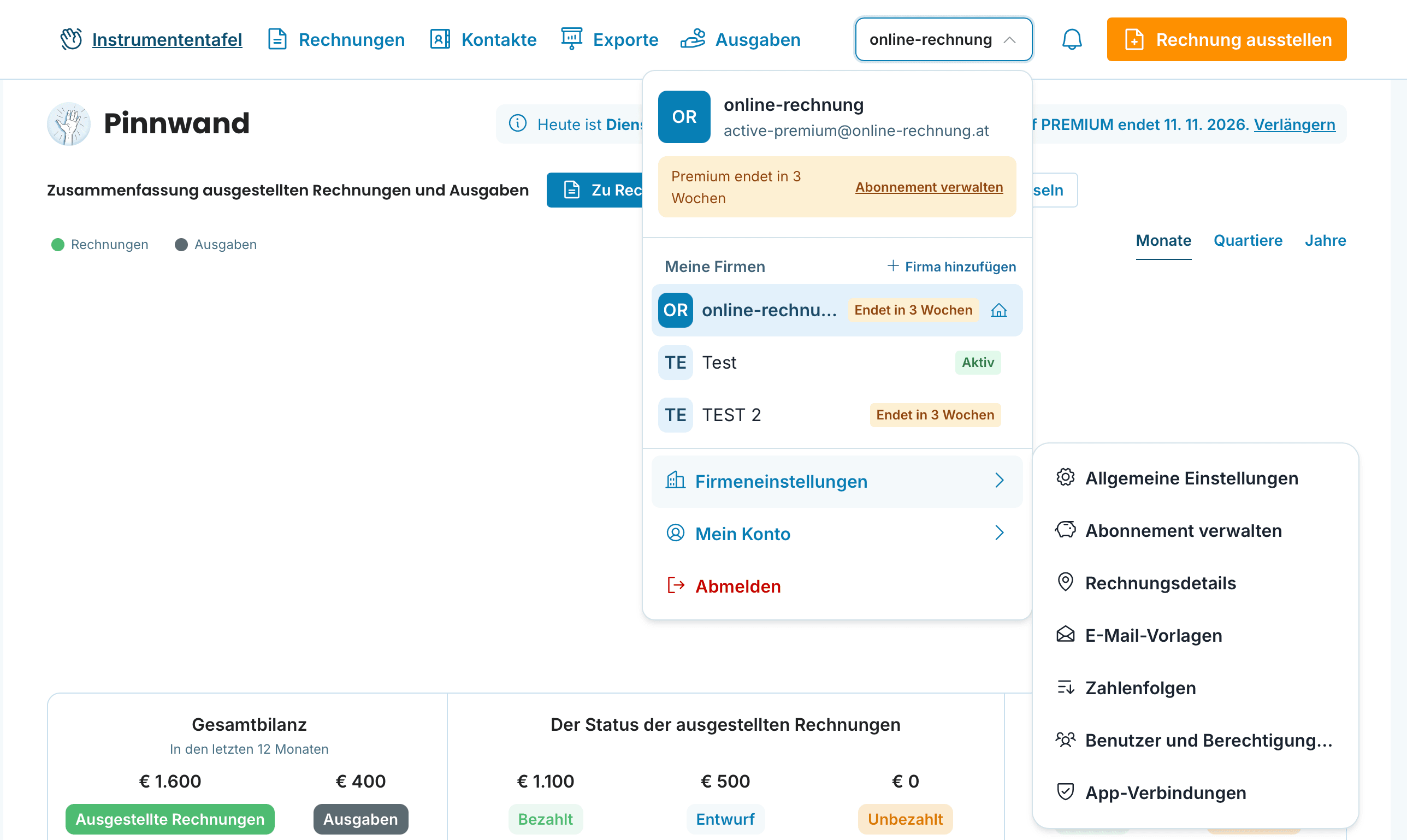Click Firma hinzufügen link

951,266
